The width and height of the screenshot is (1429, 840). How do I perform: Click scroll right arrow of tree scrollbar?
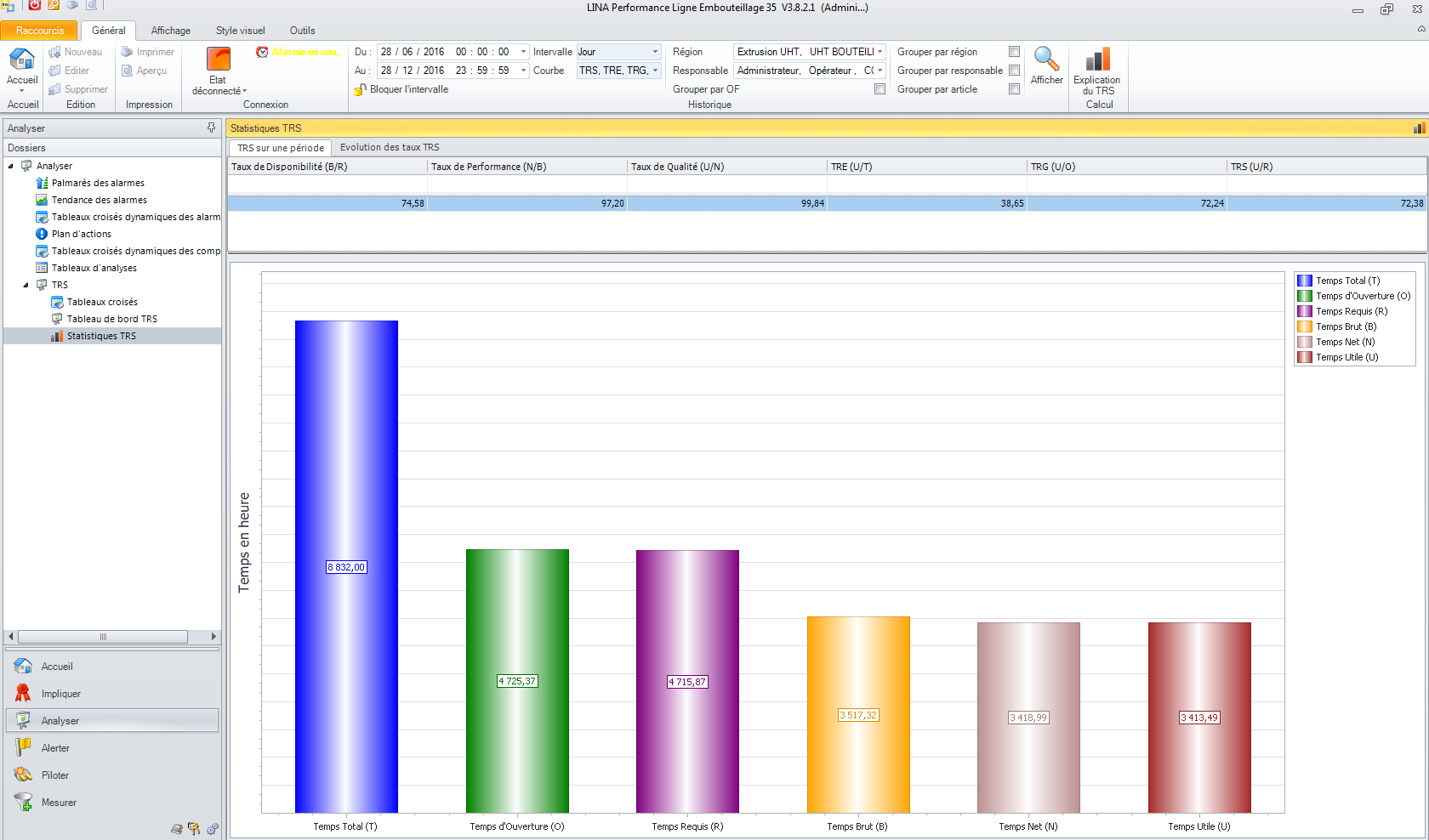(x=213, y=637)
